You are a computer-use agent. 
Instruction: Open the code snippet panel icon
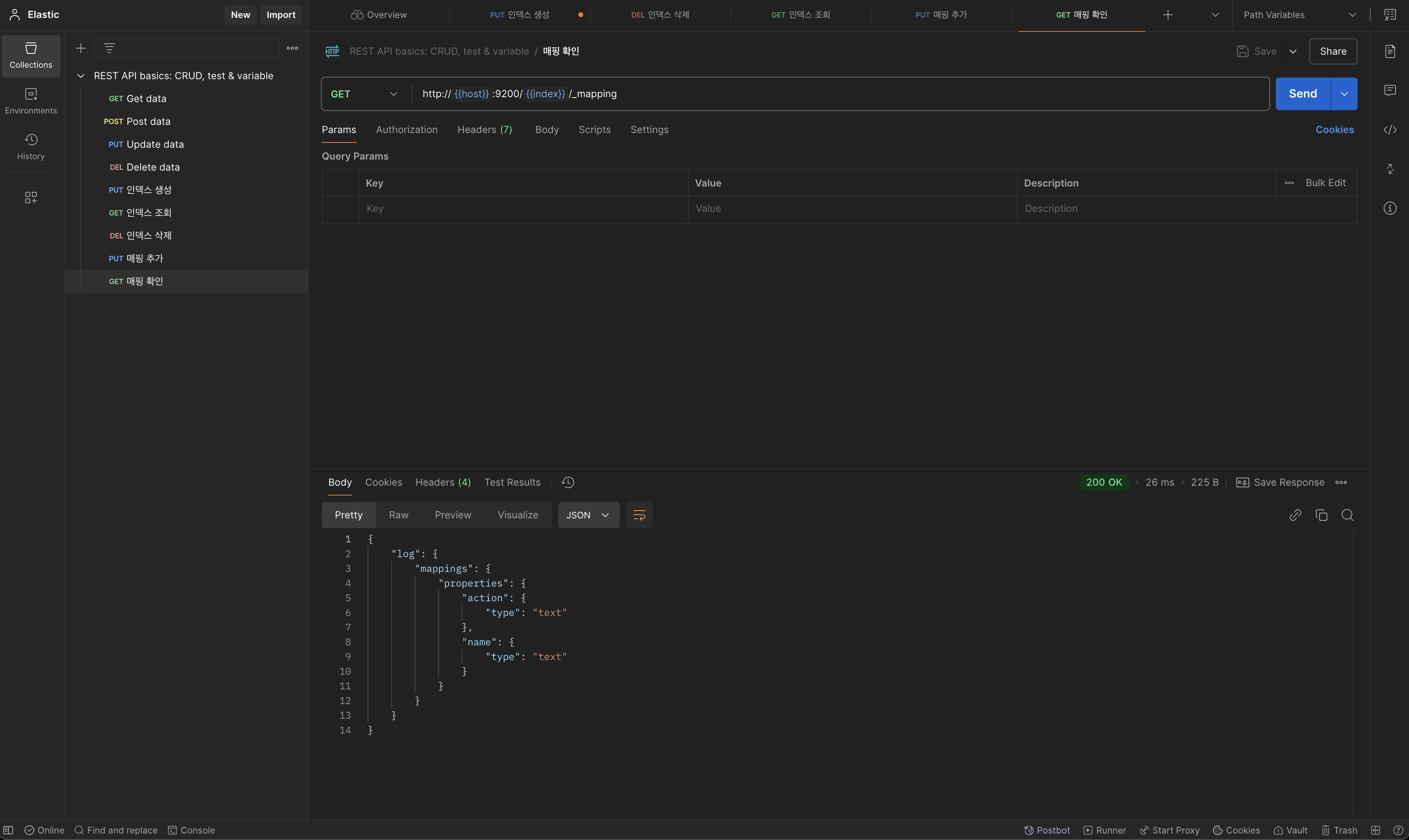tap(1390, 130)
